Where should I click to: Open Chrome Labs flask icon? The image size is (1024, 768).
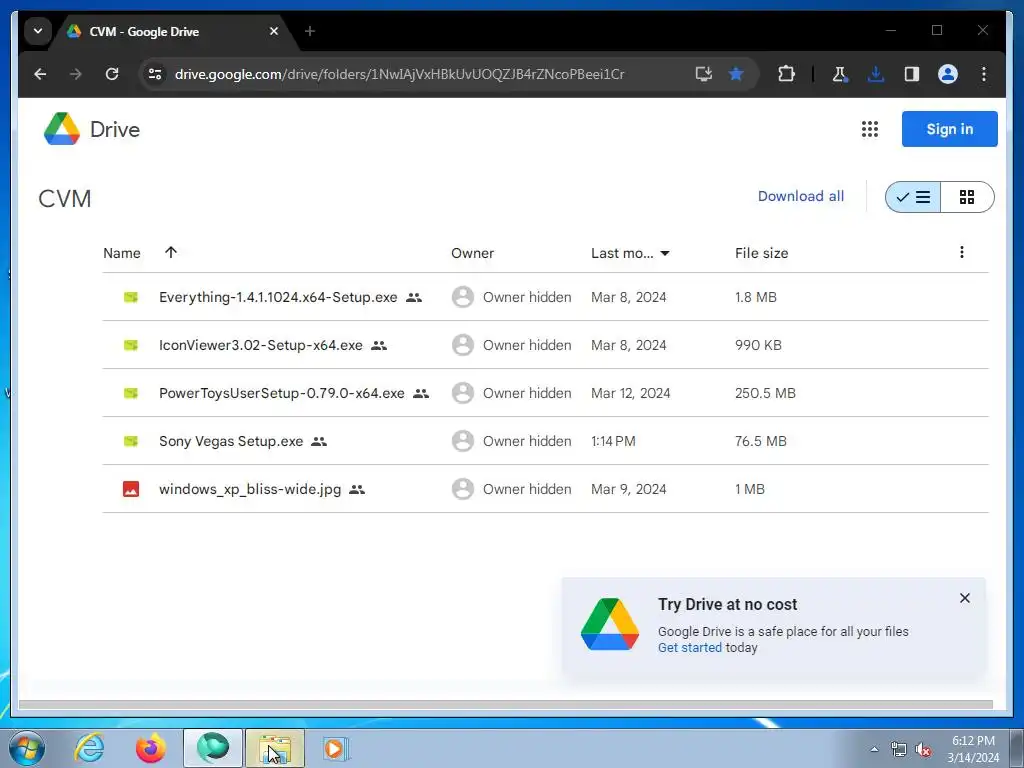[840, 74]
